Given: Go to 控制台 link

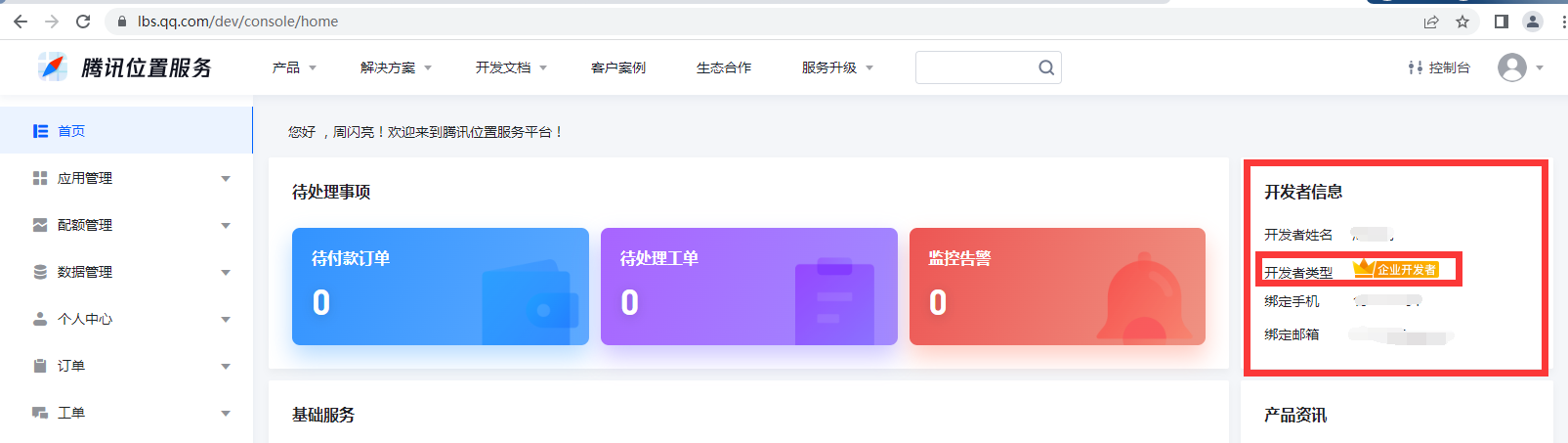Looking at the screenshot, I should (1449, 67).
